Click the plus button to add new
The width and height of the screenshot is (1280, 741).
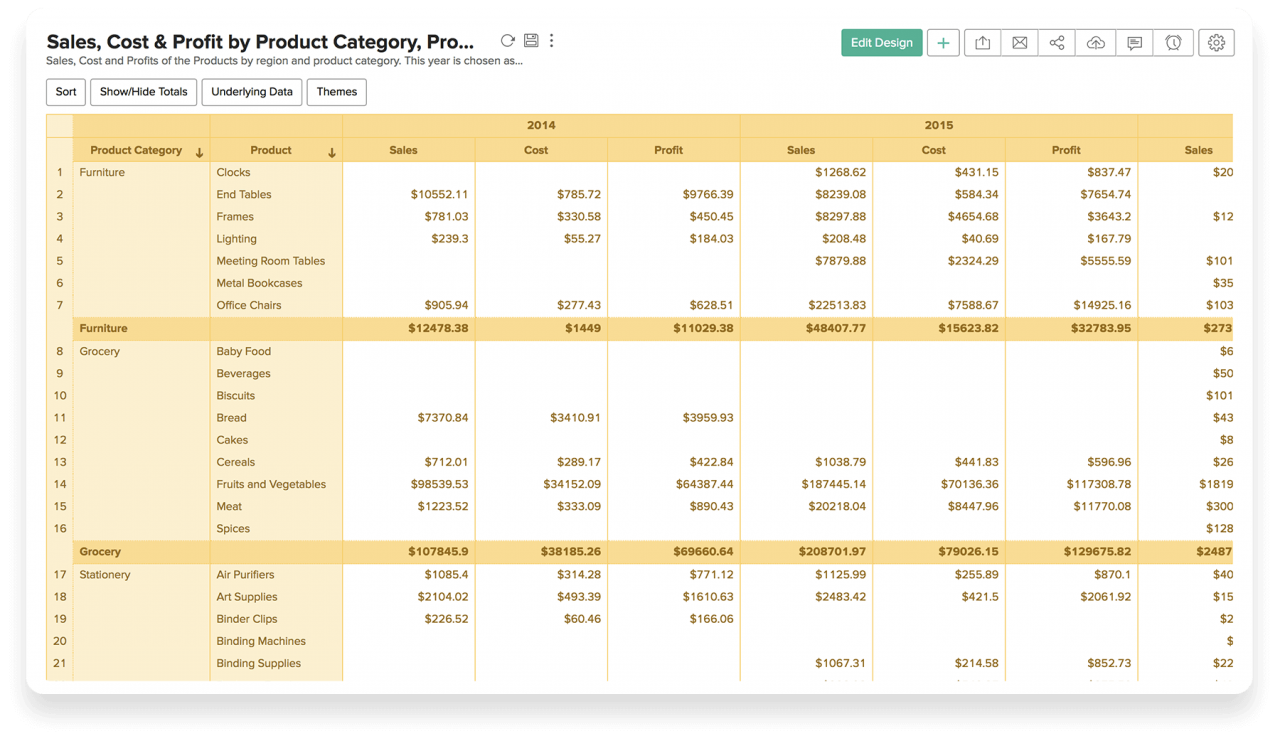(x=943, y=43)
